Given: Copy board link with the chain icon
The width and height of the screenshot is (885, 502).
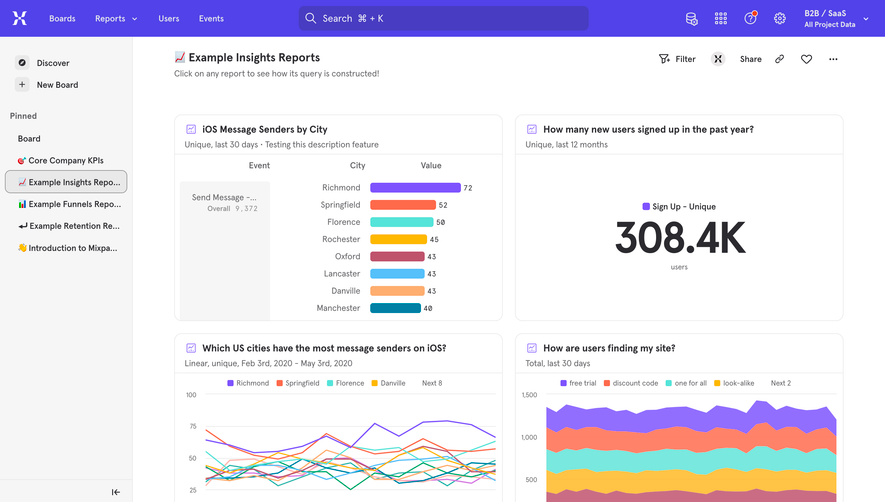Looking at the screenshot, I should point(779,59).
